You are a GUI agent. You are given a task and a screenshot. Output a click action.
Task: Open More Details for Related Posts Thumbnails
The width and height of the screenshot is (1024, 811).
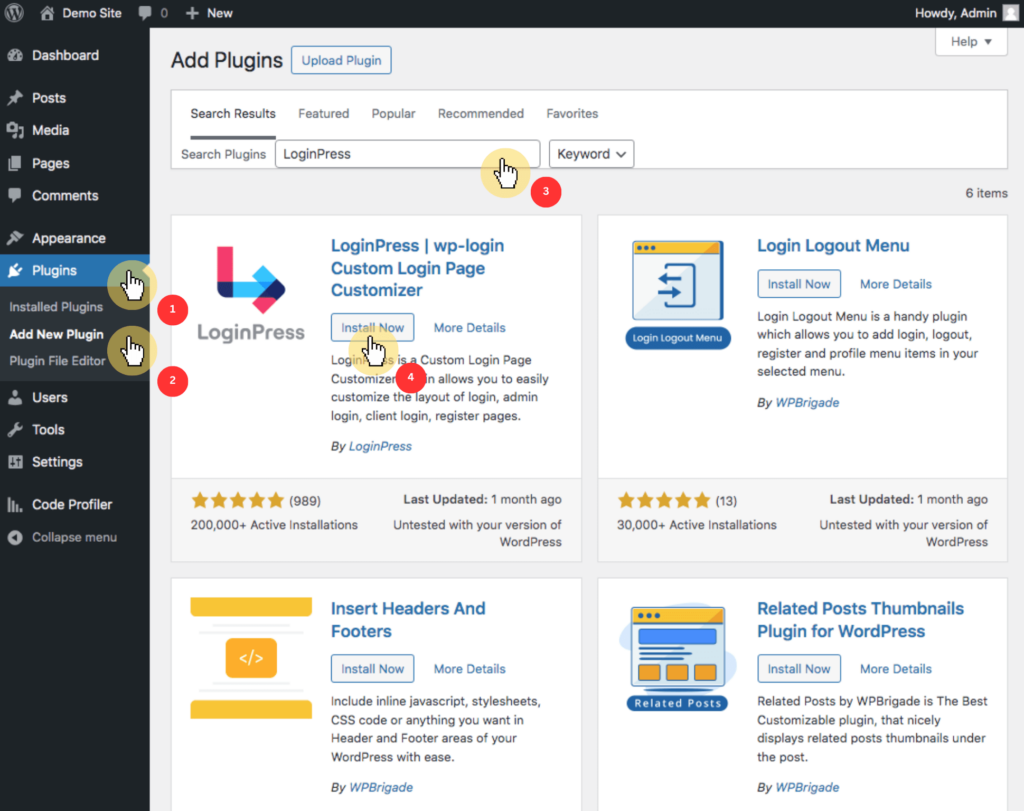click(896, 669)
